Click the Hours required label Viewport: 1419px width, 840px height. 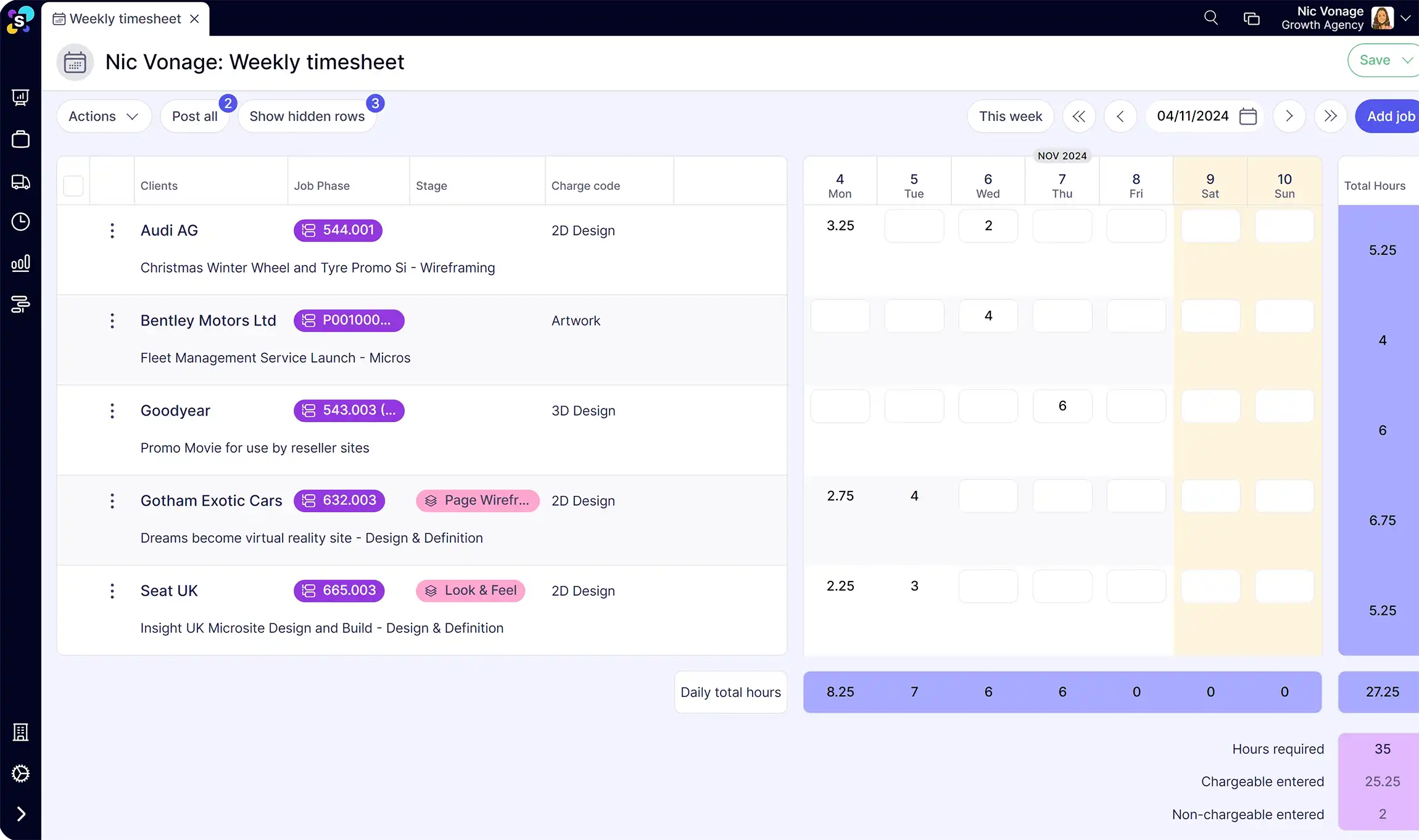(1278, 749)
